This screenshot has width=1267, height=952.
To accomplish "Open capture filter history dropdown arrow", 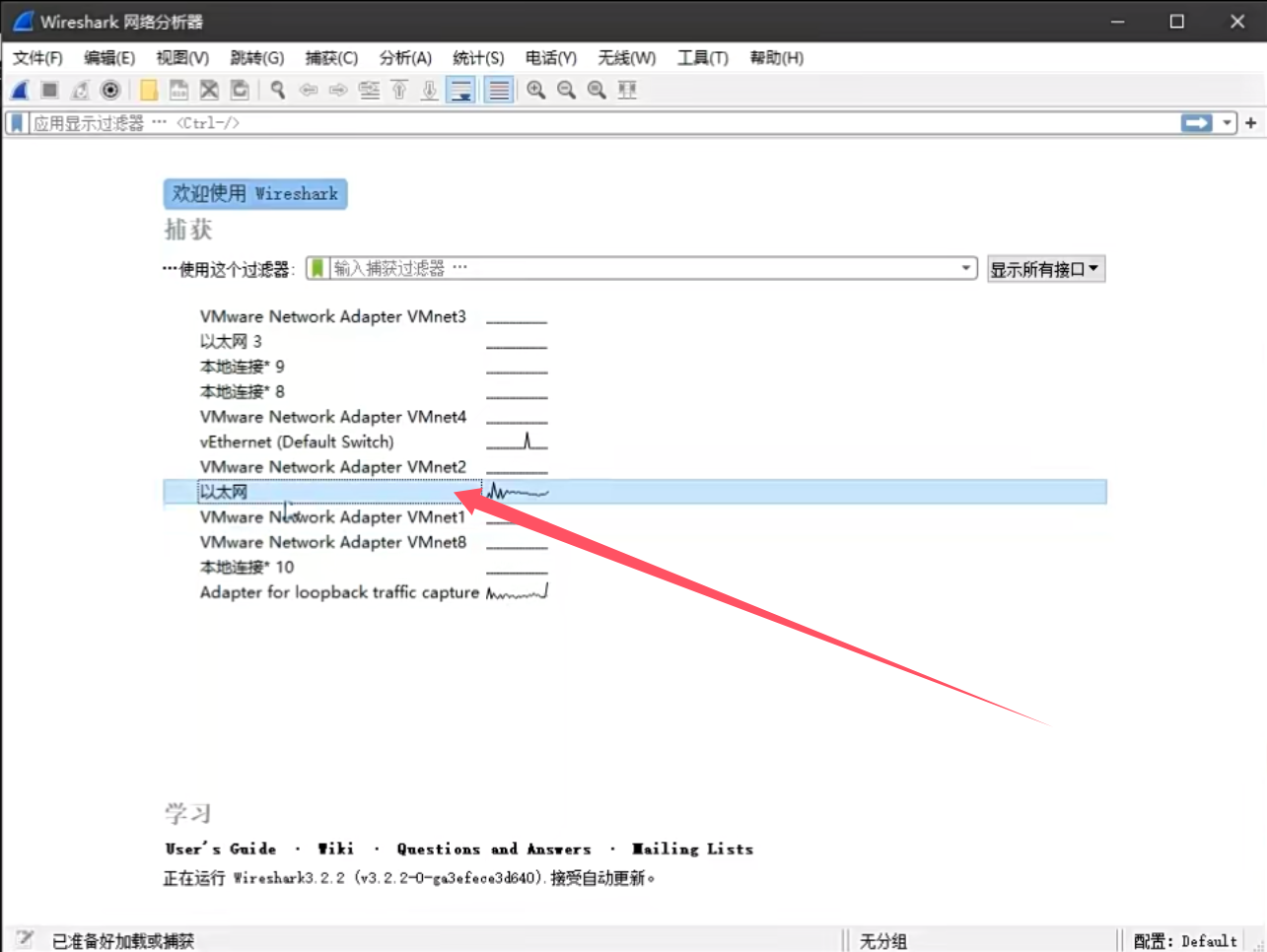I will [x=966, y=268].
